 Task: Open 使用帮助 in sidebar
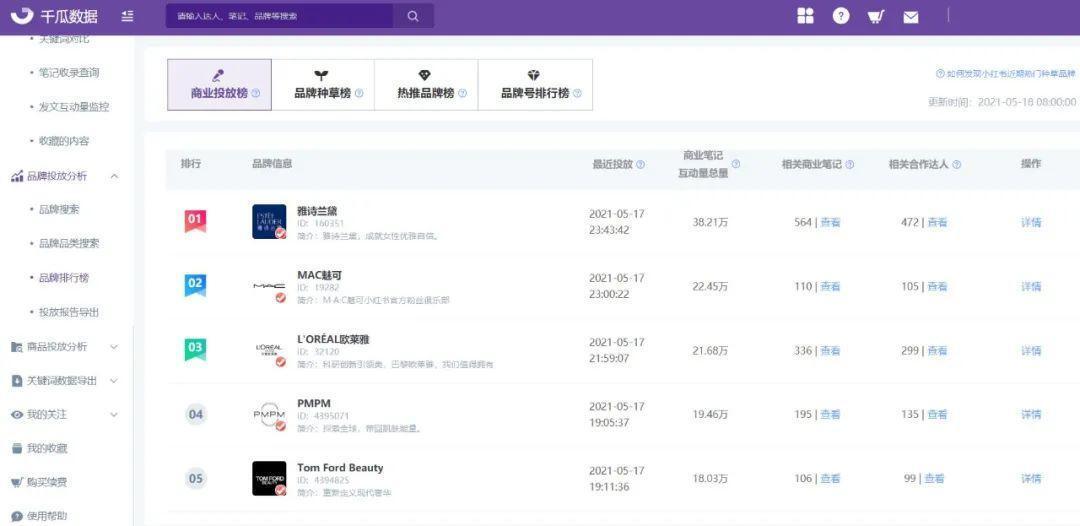coord(47,516)
